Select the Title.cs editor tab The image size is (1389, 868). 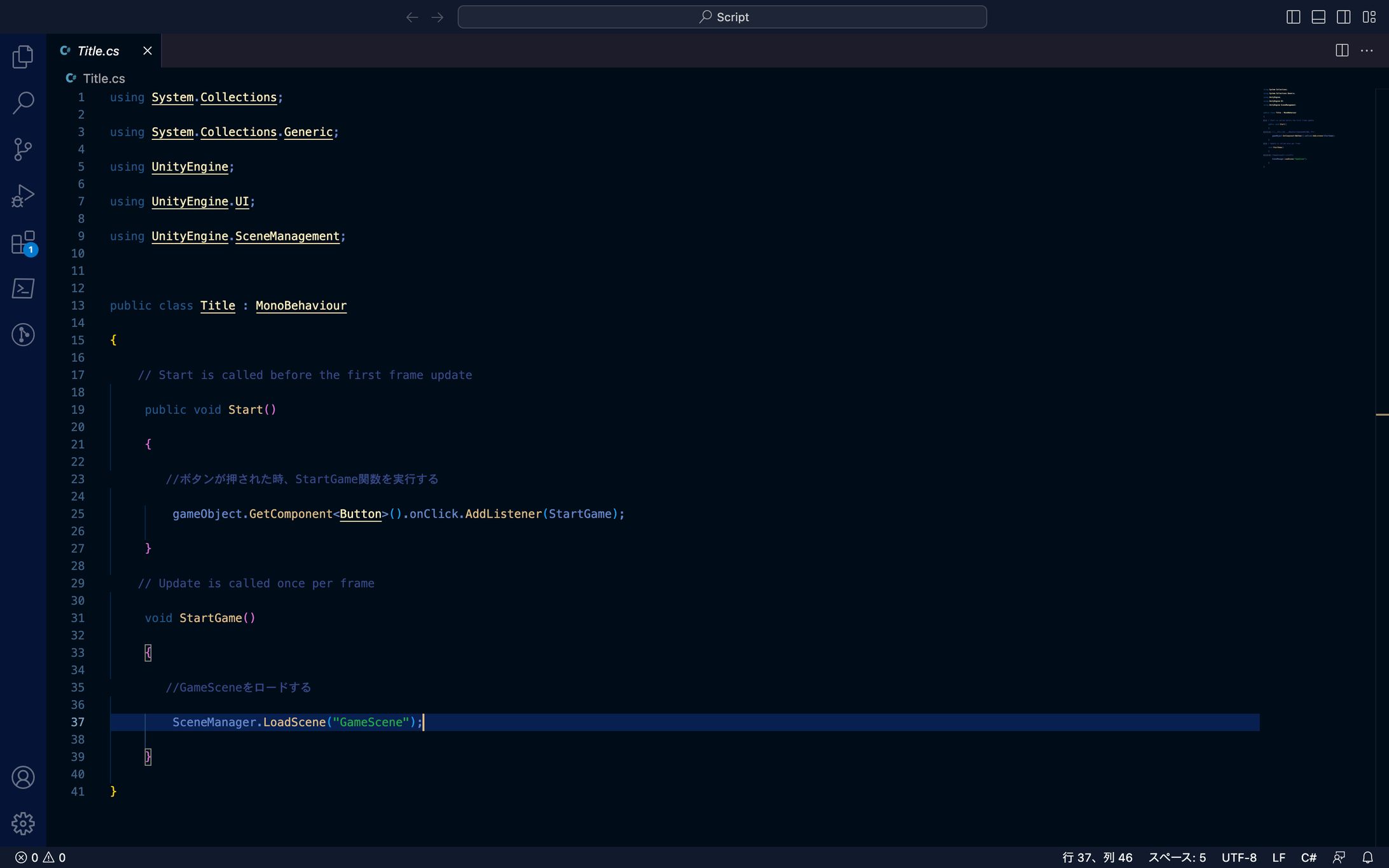pyautogui.click(x=98, y=51)
